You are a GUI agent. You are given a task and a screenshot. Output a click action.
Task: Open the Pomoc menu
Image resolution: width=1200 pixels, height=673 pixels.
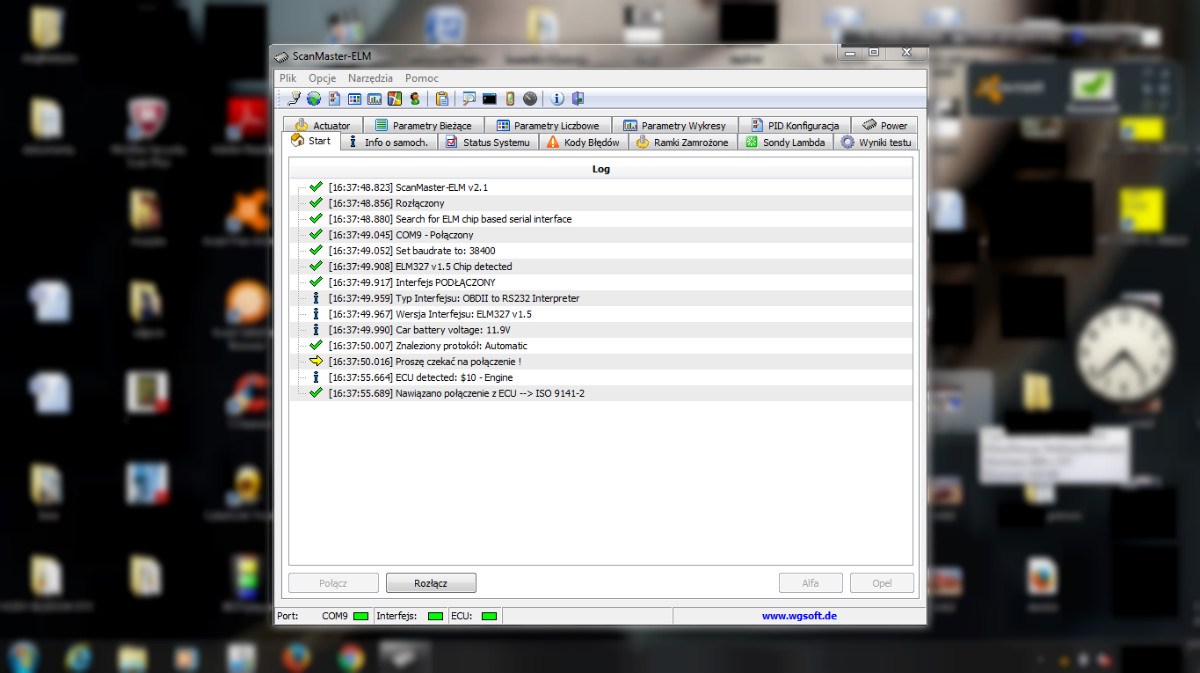422,78
